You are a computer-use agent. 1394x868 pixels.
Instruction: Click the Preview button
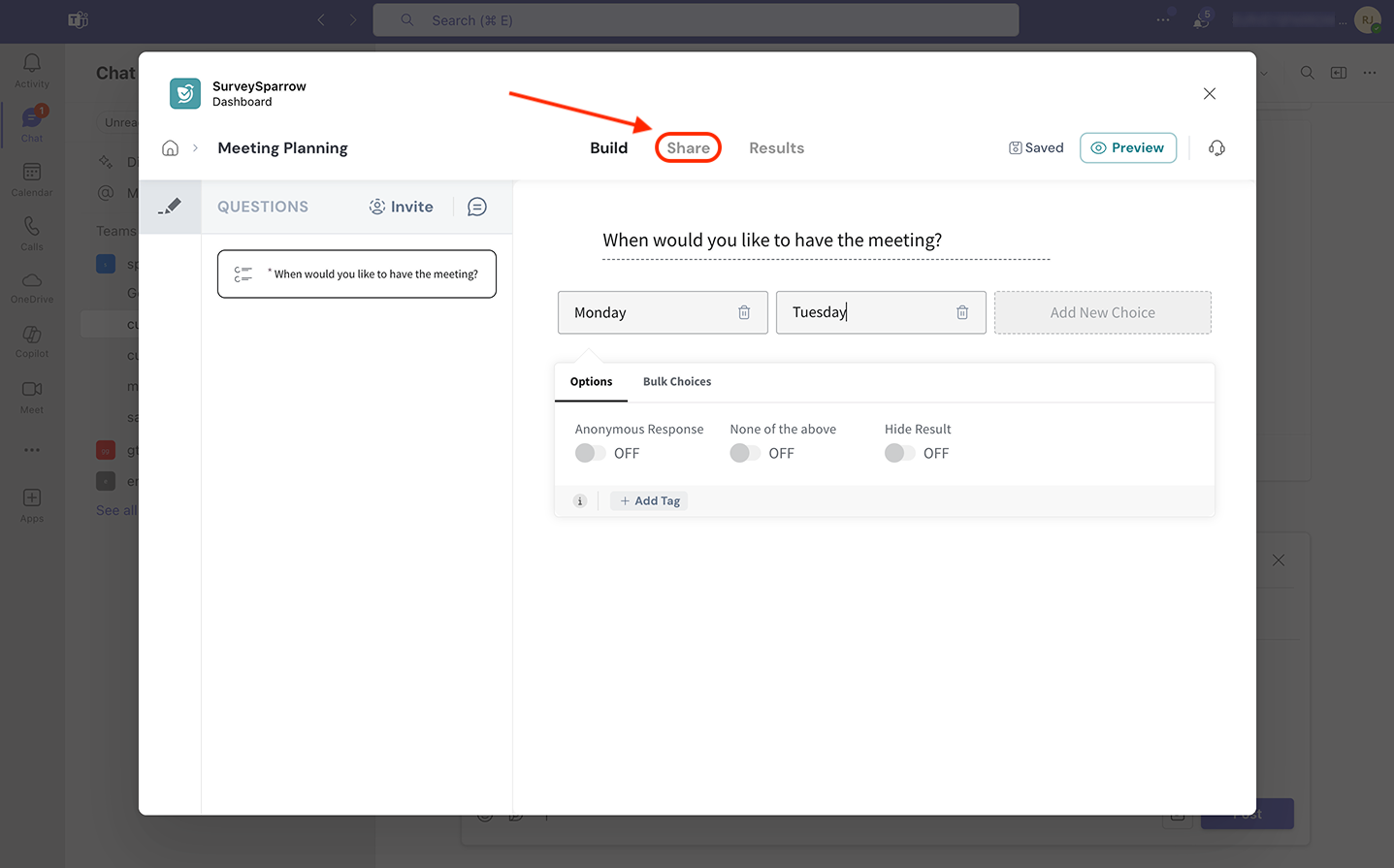click(x=1127, y=148)
